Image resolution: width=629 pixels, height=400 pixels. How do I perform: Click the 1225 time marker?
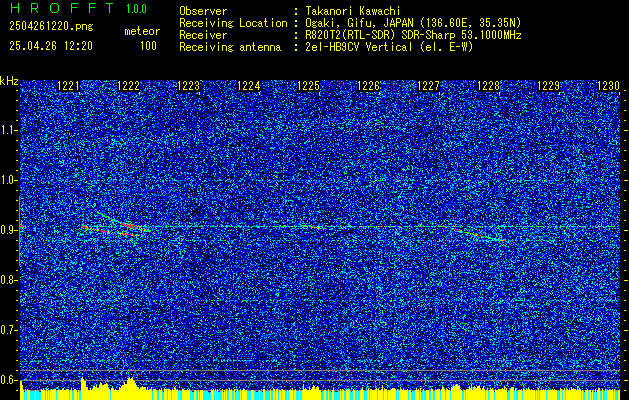click(x=308, y=86)
